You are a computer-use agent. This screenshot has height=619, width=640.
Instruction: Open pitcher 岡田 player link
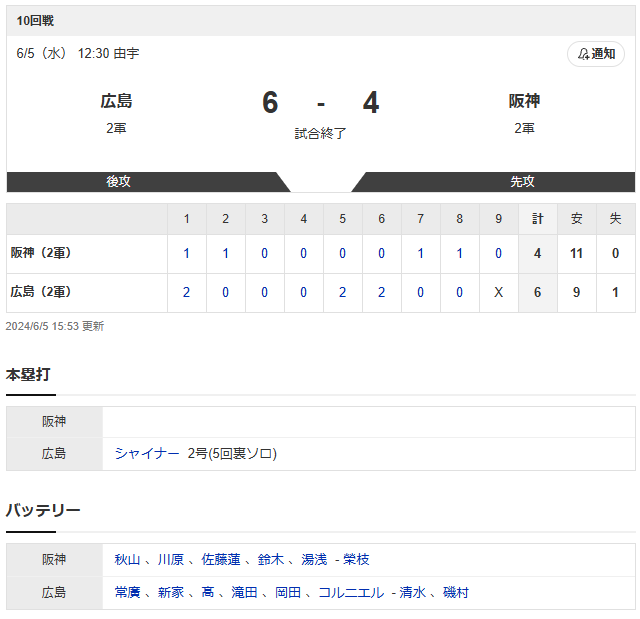pyautogui.click(x=288, y=592)
